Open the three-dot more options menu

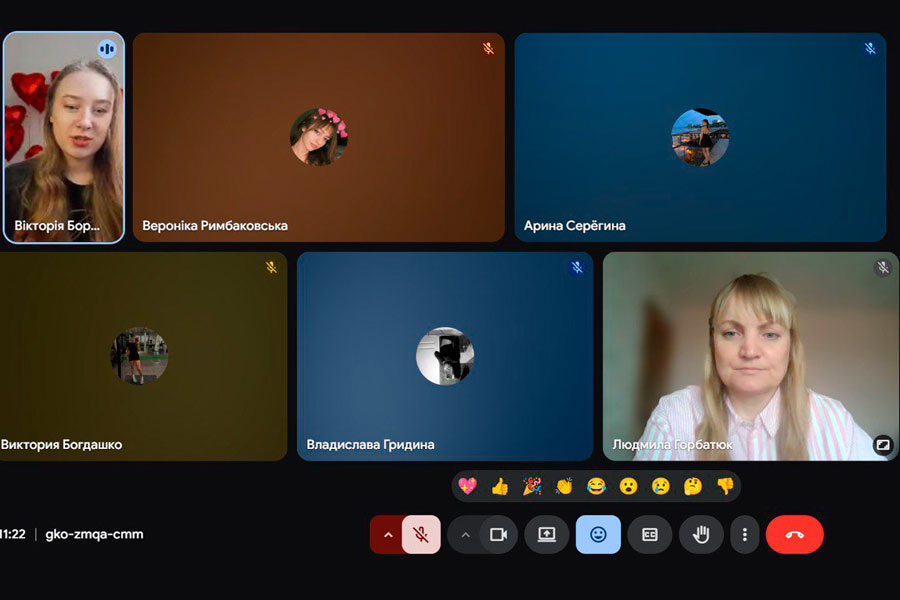(744, 535)
